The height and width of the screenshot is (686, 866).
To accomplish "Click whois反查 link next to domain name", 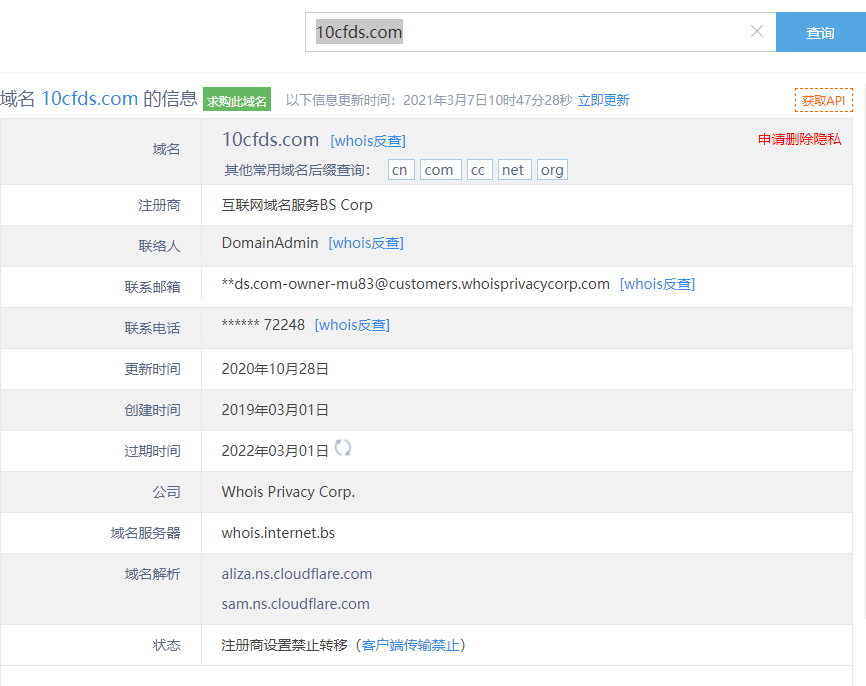I will (368, 141).
